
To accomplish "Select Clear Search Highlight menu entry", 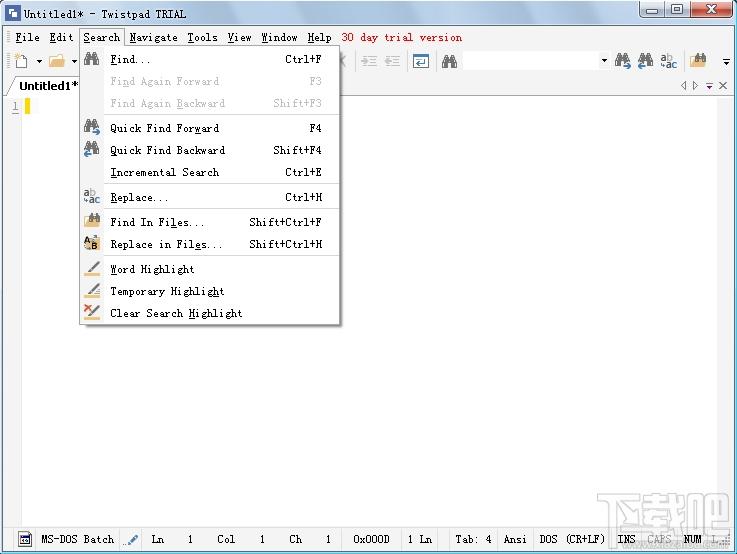I will click(210, 313).
